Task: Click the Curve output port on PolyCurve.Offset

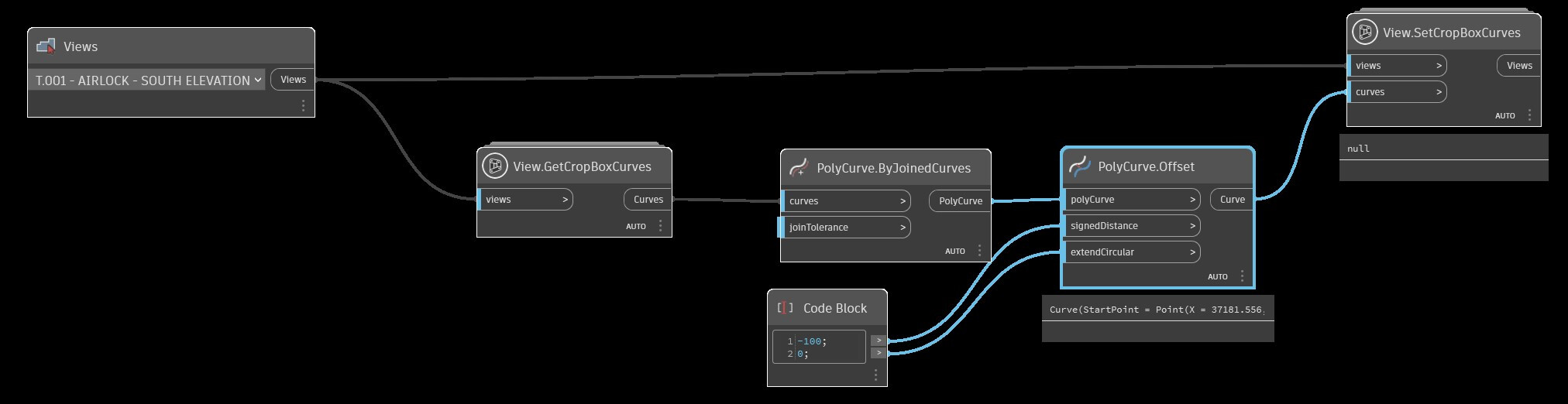Action: click(x=1232, y=200)
